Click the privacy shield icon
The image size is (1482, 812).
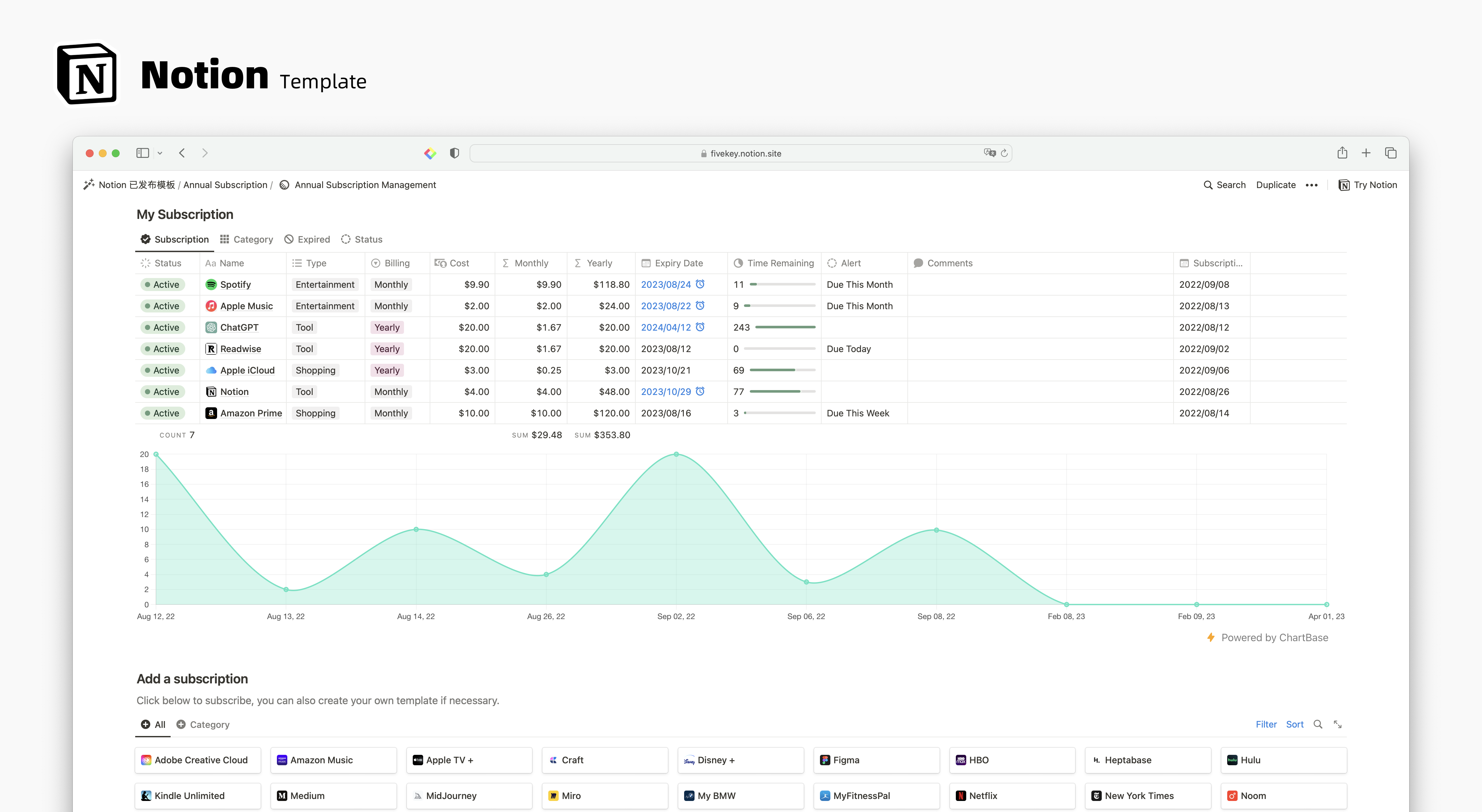pyautogui.click(x=454, y=153)
